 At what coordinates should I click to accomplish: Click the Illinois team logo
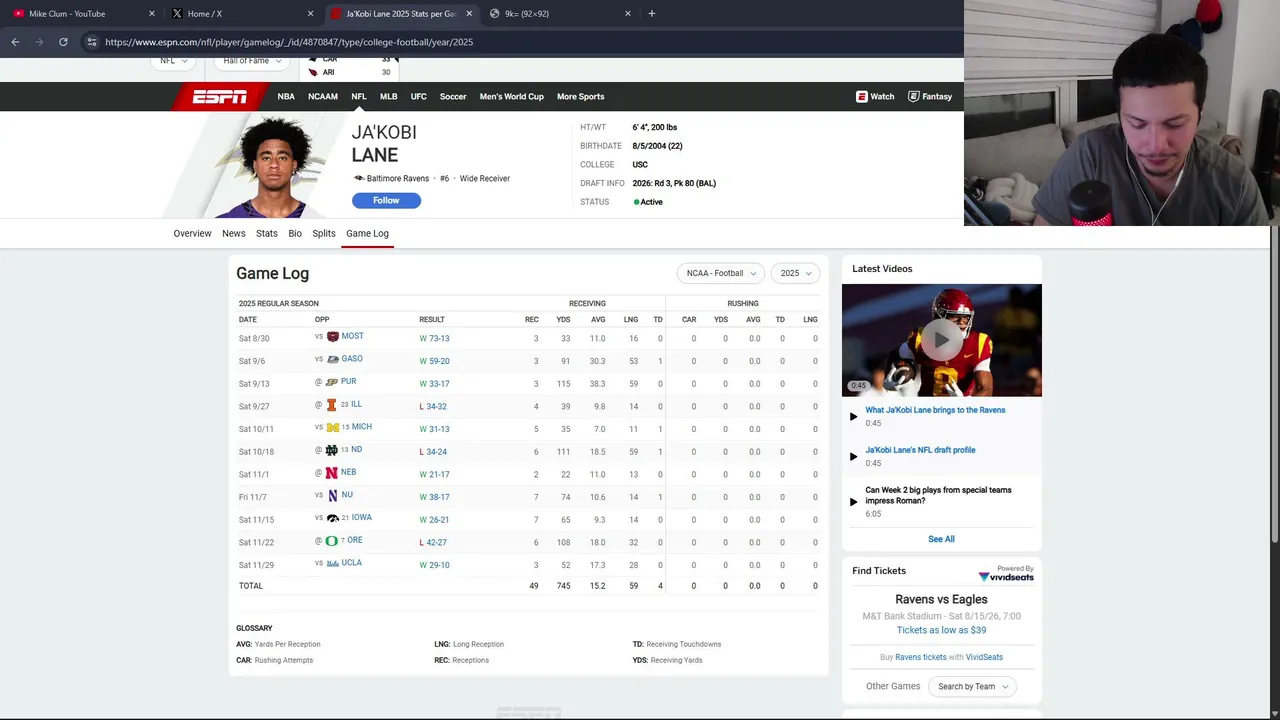pyautogui.click(x=332, y=405)
